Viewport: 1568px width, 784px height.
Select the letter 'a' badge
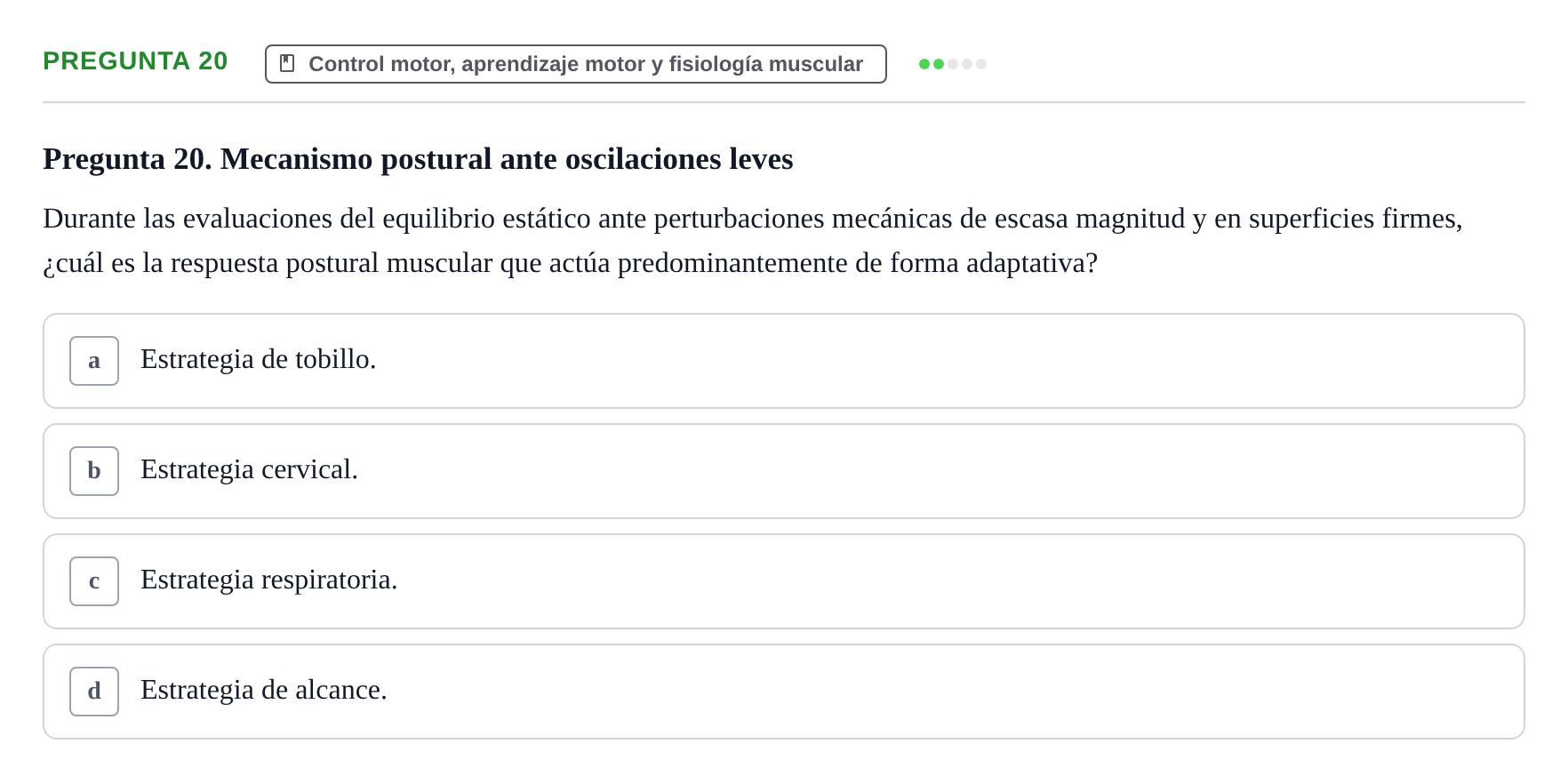tap(94, 361)
